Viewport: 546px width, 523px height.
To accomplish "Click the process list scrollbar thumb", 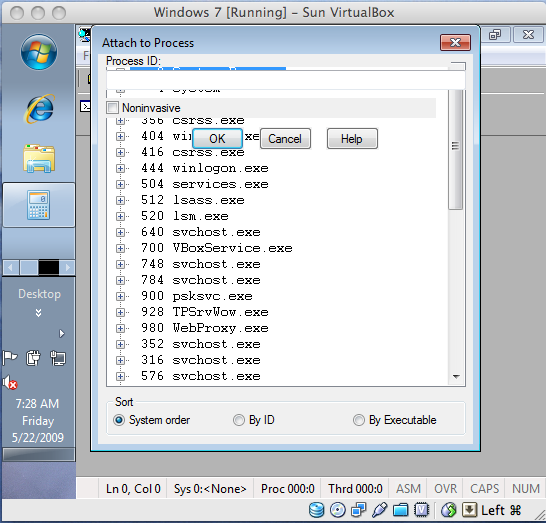I will coord(455,150).
